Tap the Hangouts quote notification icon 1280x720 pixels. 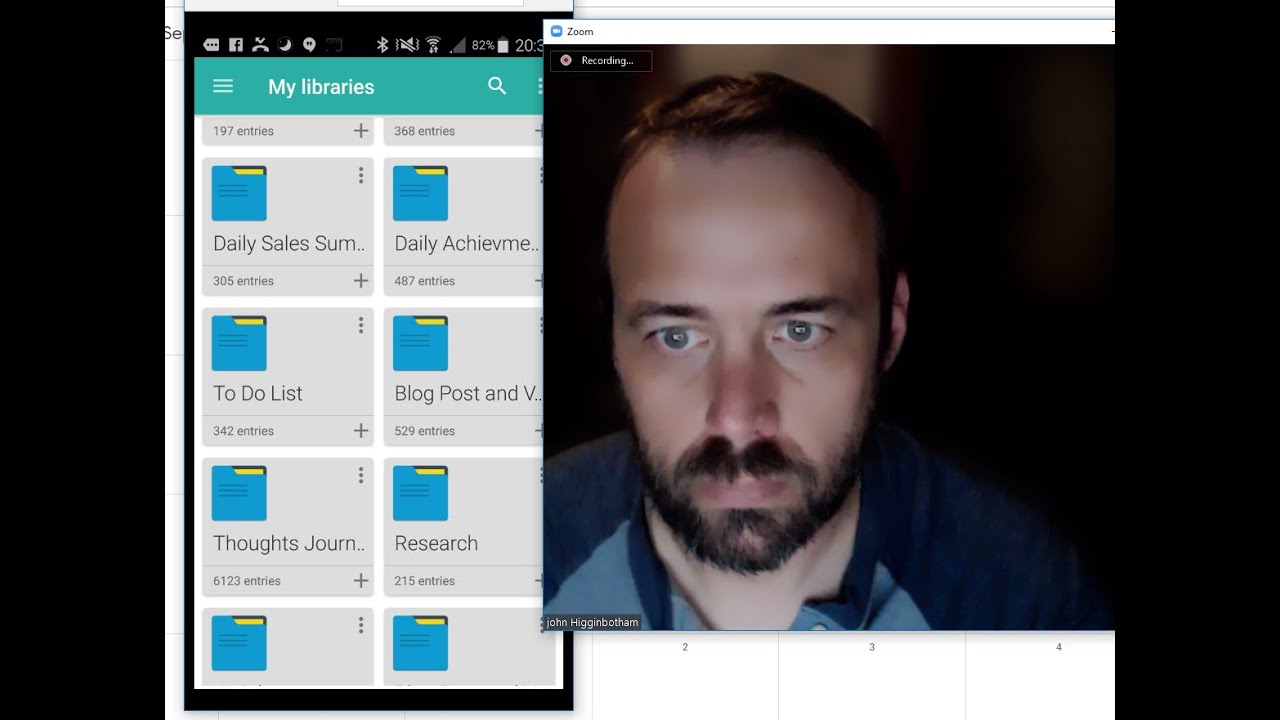tap(309, 44)
